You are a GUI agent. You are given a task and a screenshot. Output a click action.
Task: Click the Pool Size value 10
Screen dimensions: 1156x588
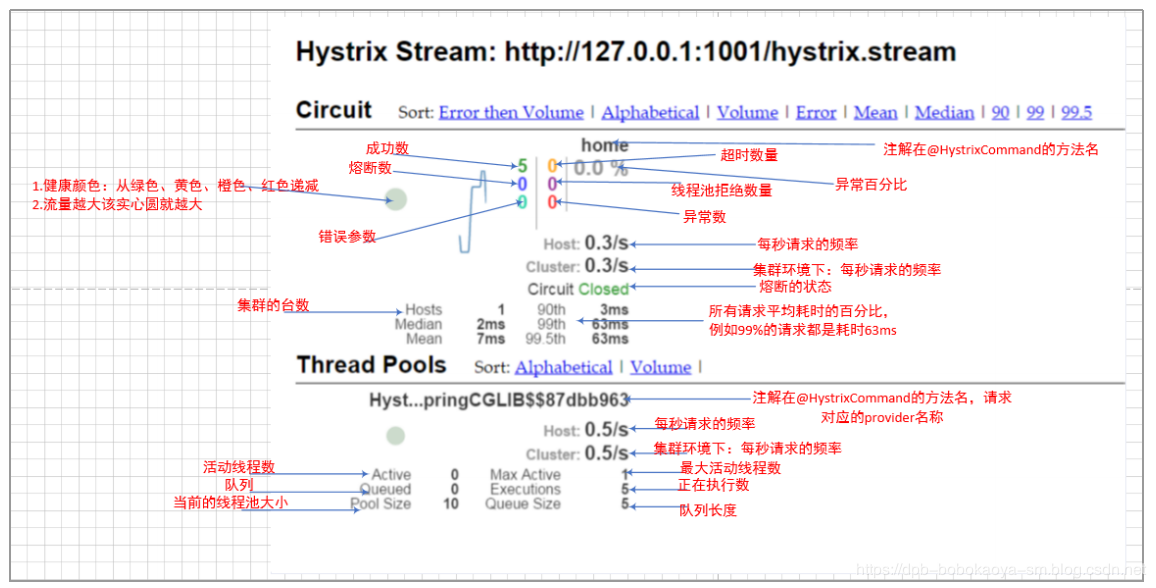[451, 504]
